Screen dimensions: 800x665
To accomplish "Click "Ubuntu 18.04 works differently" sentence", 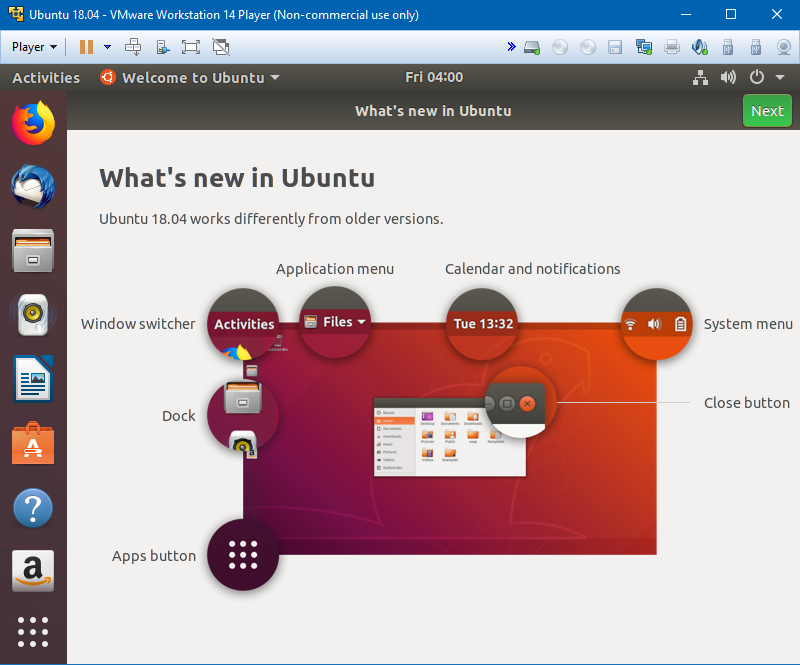I will (x=271, y=219).
